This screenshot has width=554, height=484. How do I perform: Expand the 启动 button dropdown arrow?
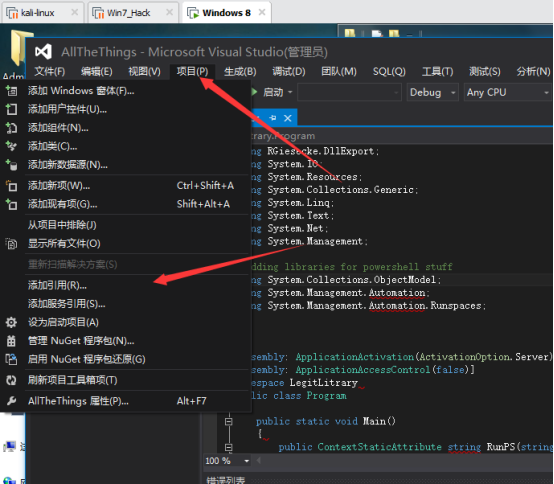click(x=290, y=92)
